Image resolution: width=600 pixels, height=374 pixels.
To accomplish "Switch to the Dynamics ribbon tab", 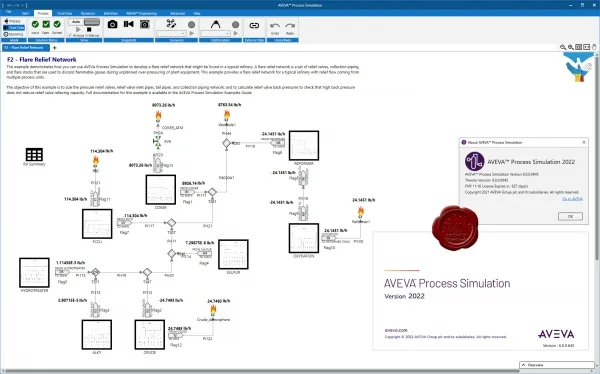I will tap(88, 13).
